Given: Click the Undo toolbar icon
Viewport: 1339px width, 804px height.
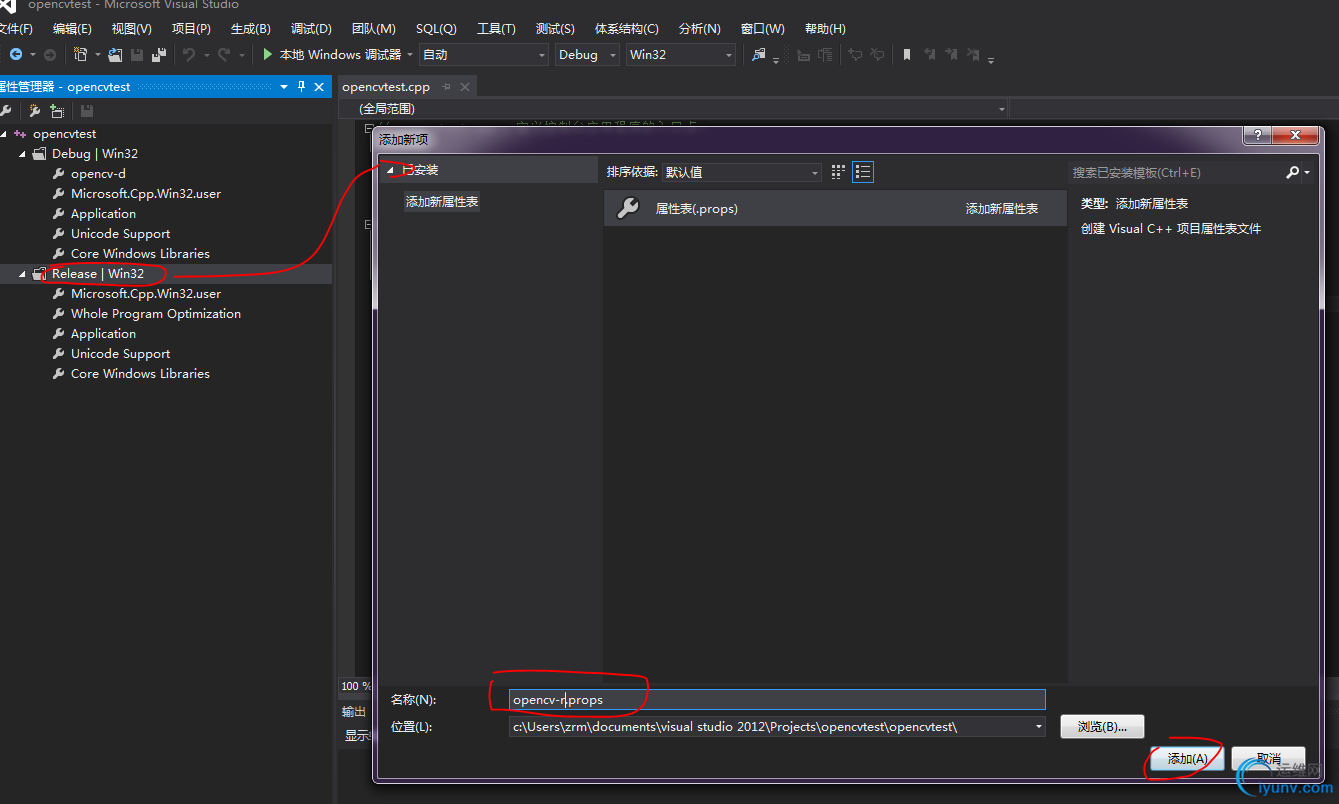Looking at the screenshot, I should (189, 55).
